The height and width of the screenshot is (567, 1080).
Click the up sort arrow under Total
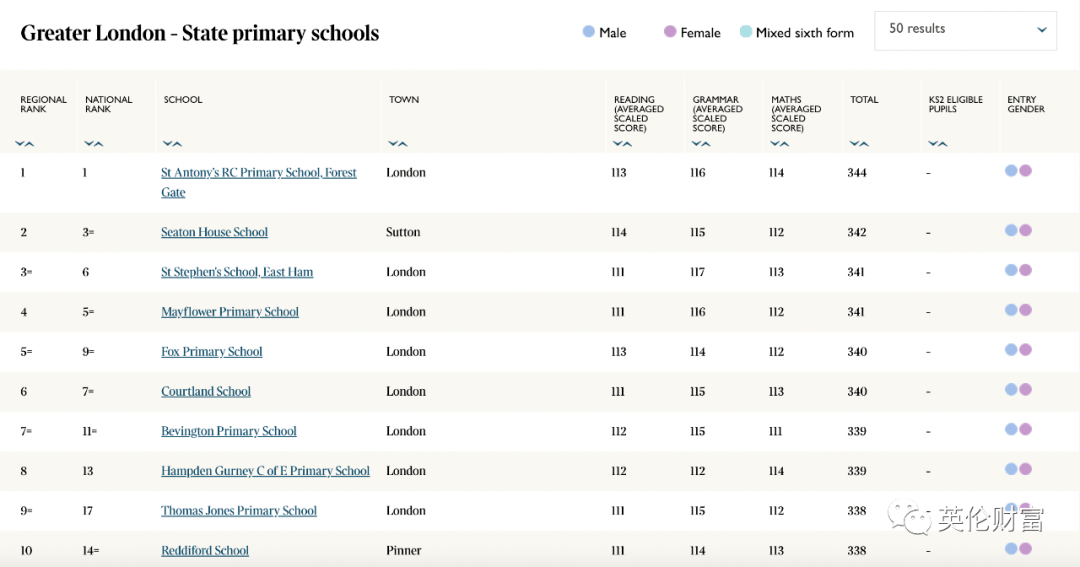(863, 144)
